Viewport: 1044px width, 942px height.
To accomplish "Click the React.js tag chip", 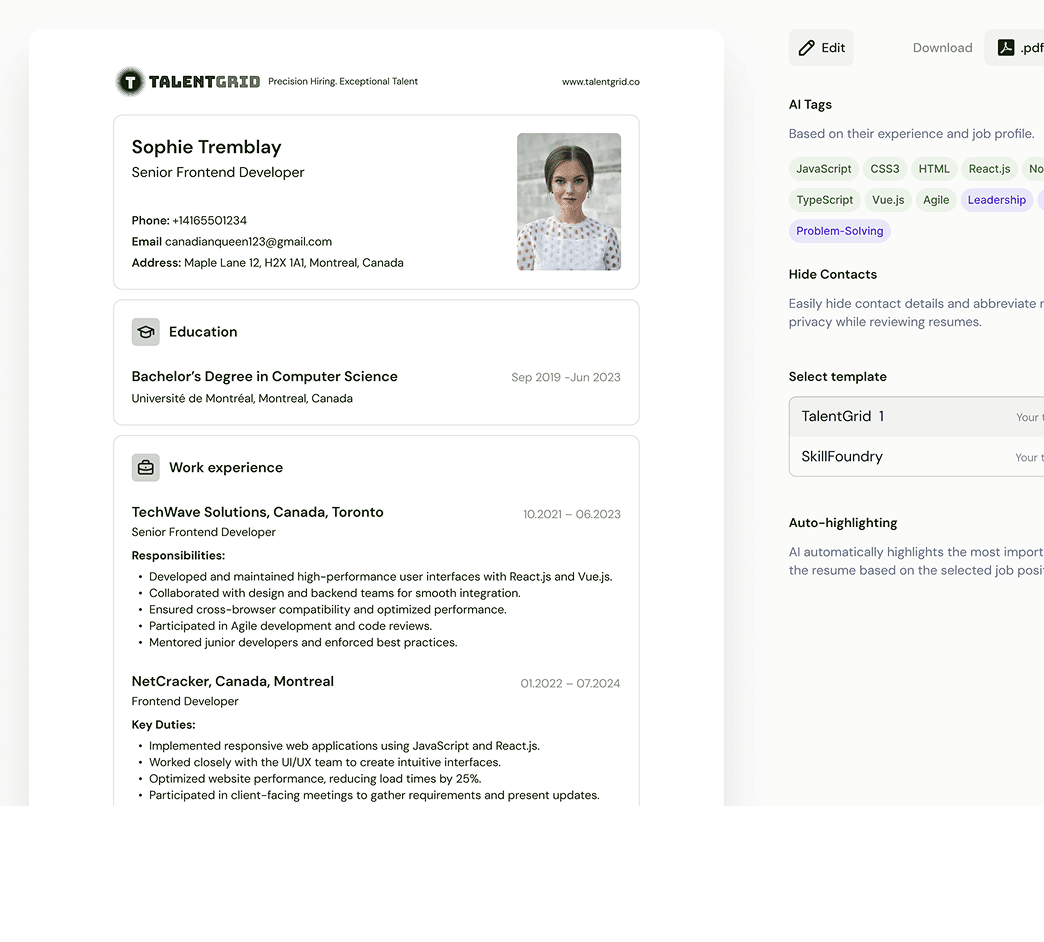I will tap(989, 169).
